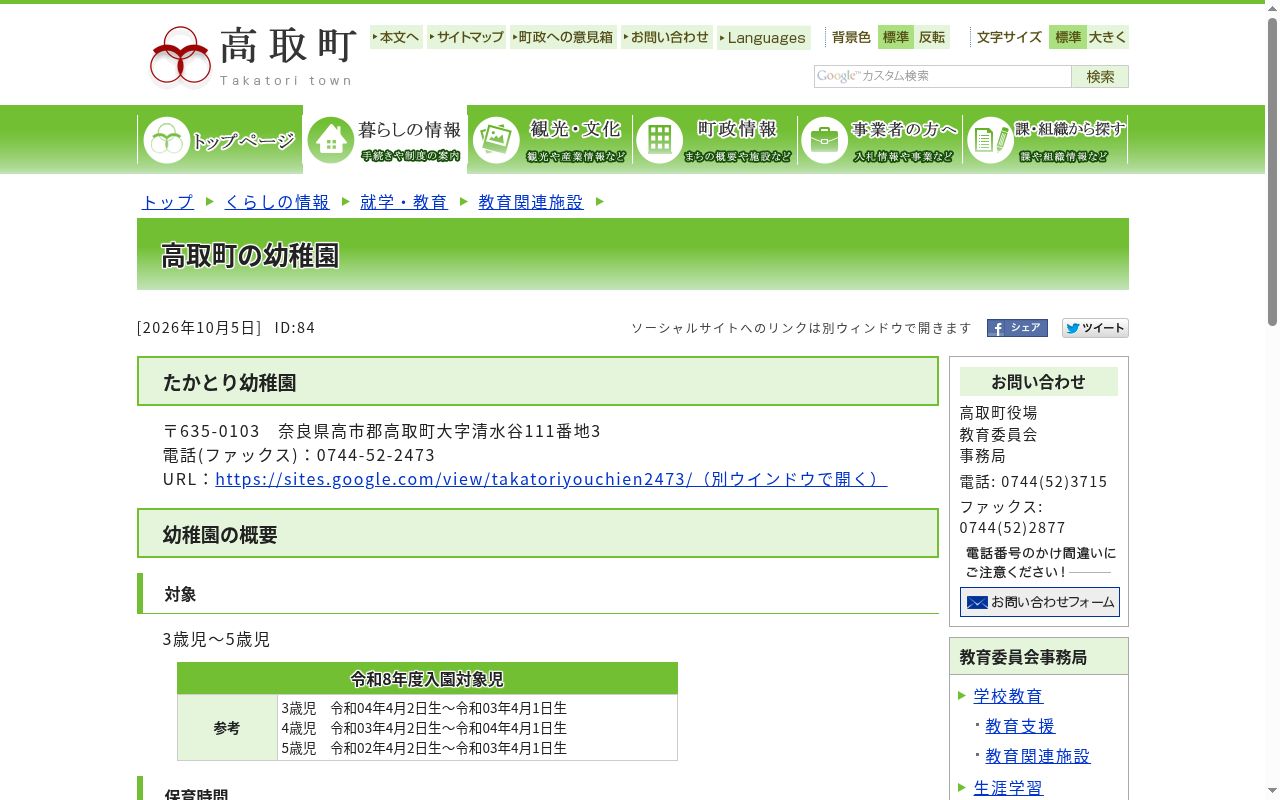Select the たかとり幼稚園 section heading
This screenshot has height=800, width=1280.
point(229,383)
